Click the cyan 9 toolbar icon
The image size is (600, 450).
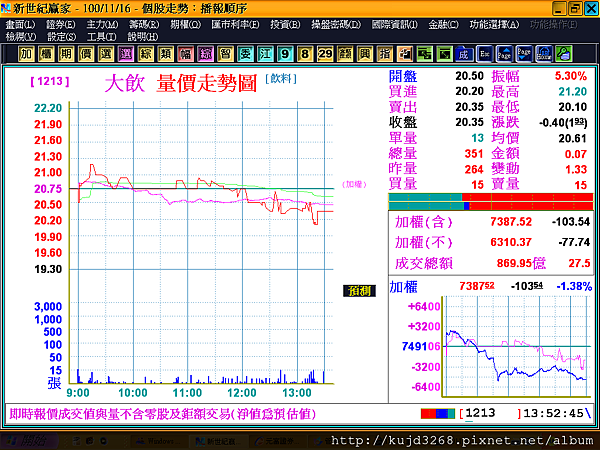pyautogui.click(x=285, y=54)
